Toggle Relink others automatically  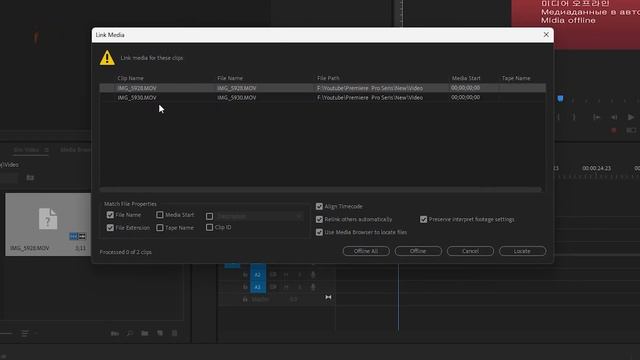click(x=319, y=219)
